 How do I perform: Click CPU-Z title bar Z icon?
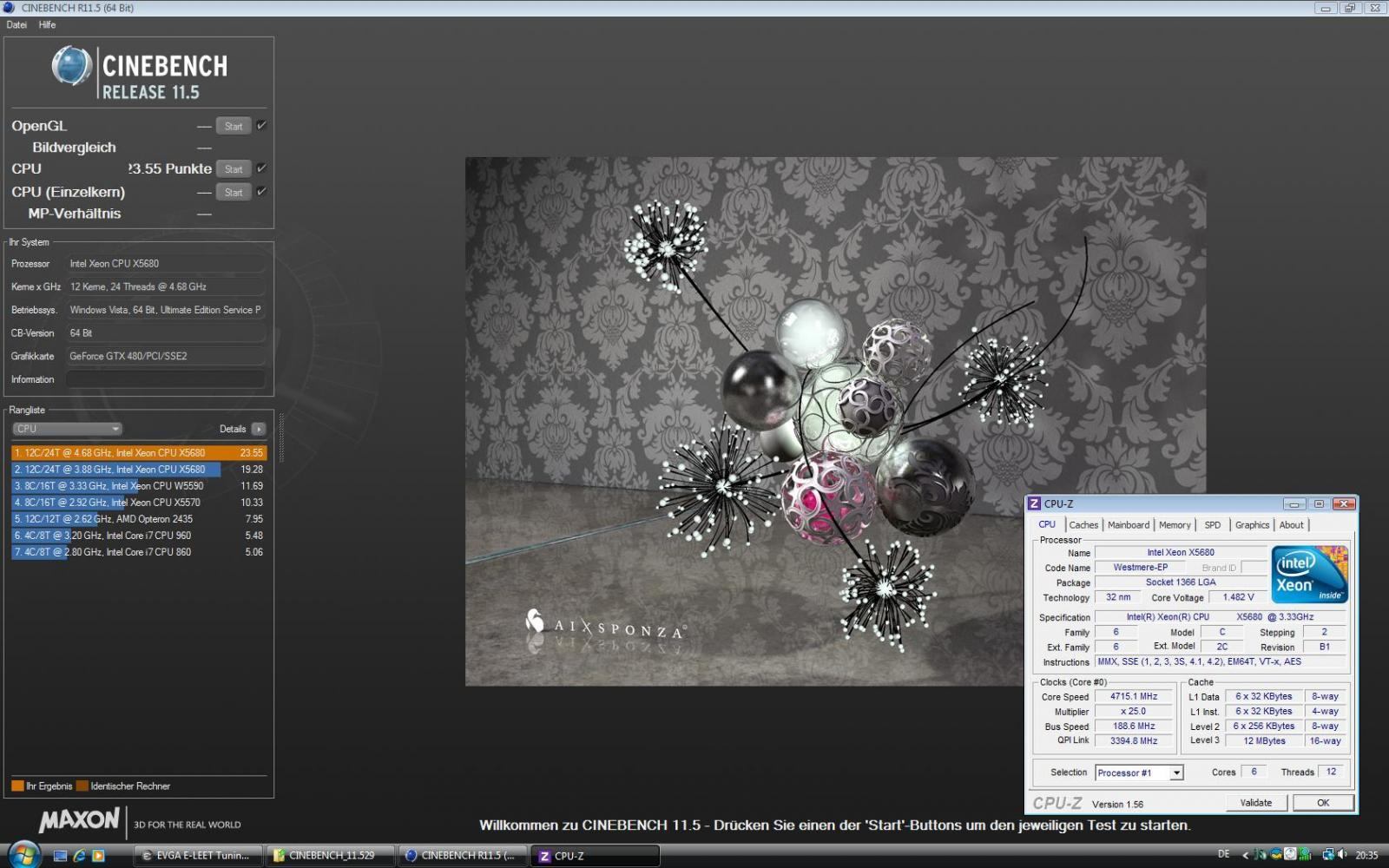(x=1034, y=503)
